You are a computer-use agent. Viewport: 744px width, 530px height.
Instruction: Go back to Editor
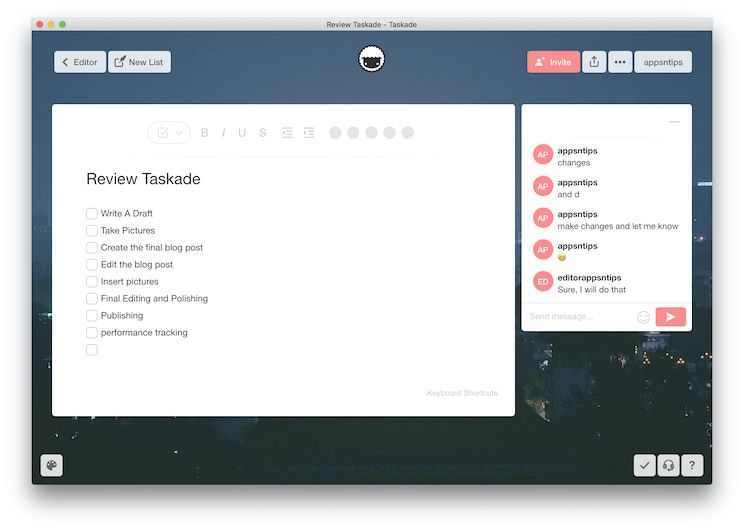tap(80, 62)
